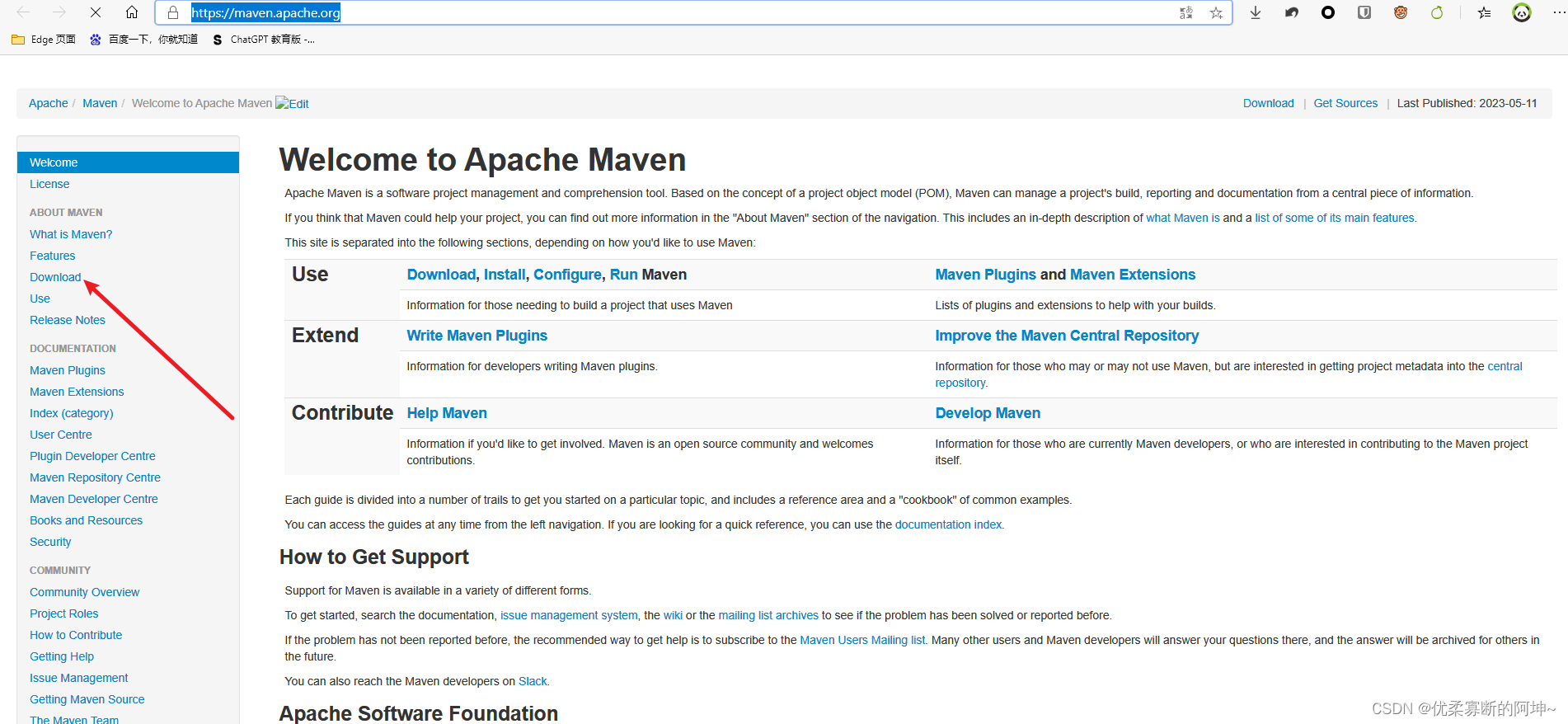Click the browser back arrow
Screen dimensions: 1568x724
tap(23, 12)
